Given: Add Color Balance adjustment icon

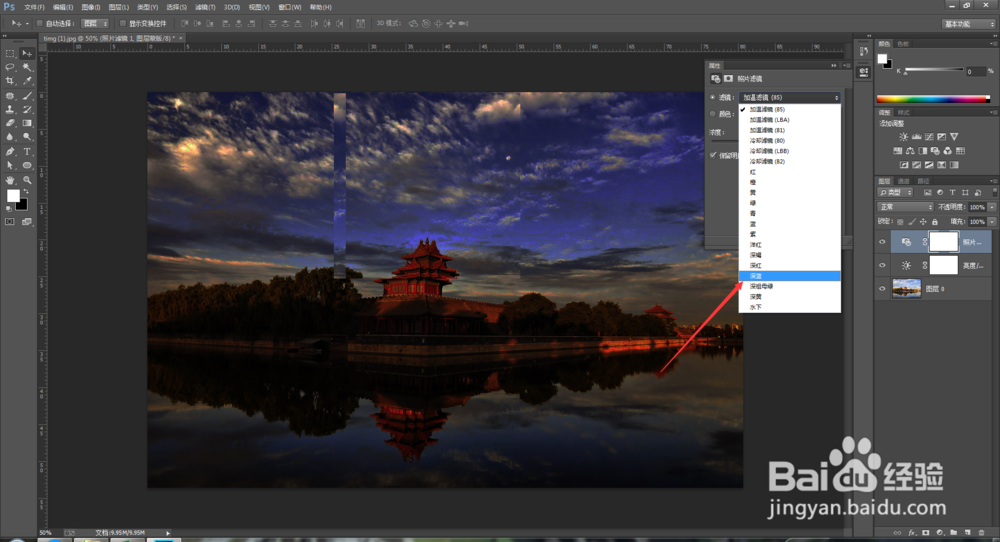Looking at the screenshot, I should [x=910, y=150].
